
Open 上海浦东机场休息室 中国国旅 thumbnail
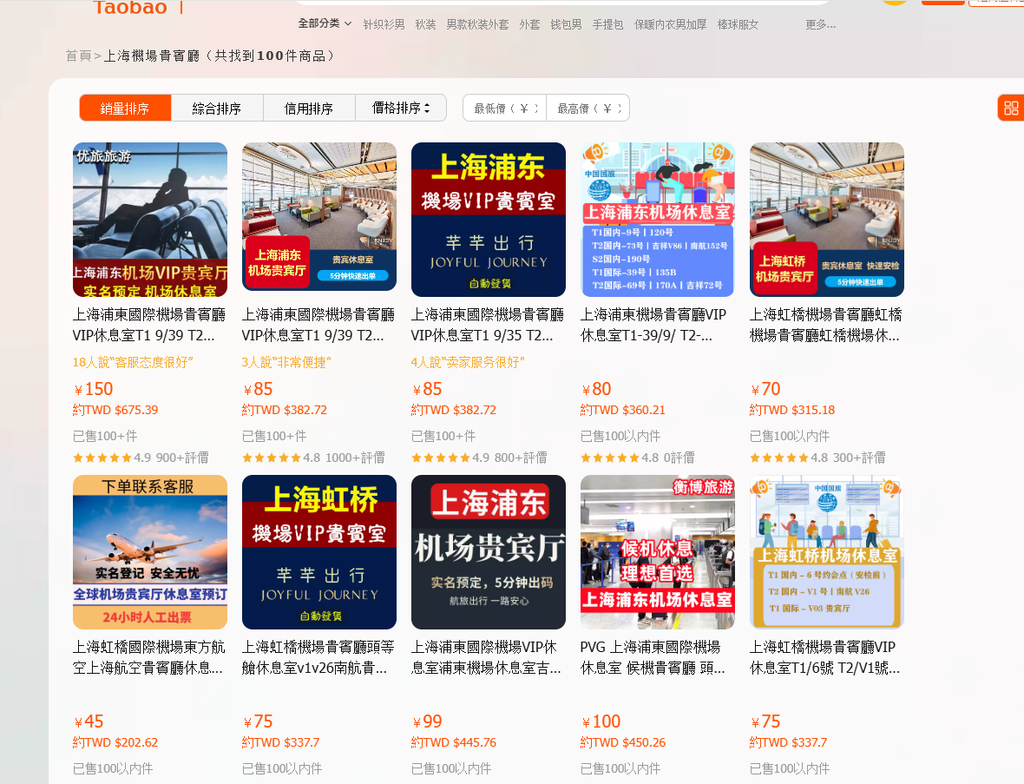[x=658, y=220]
